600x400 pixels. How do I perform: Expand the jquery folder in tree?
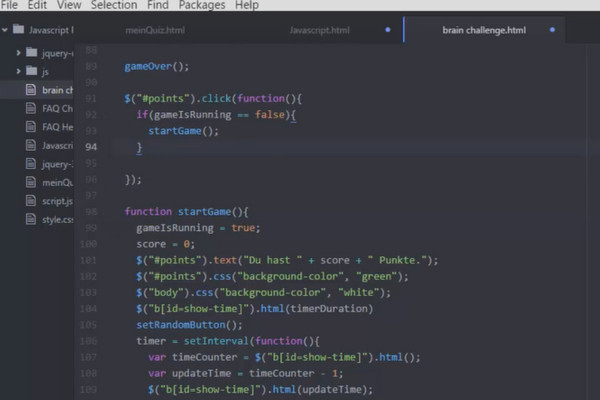tap(18, 52)
